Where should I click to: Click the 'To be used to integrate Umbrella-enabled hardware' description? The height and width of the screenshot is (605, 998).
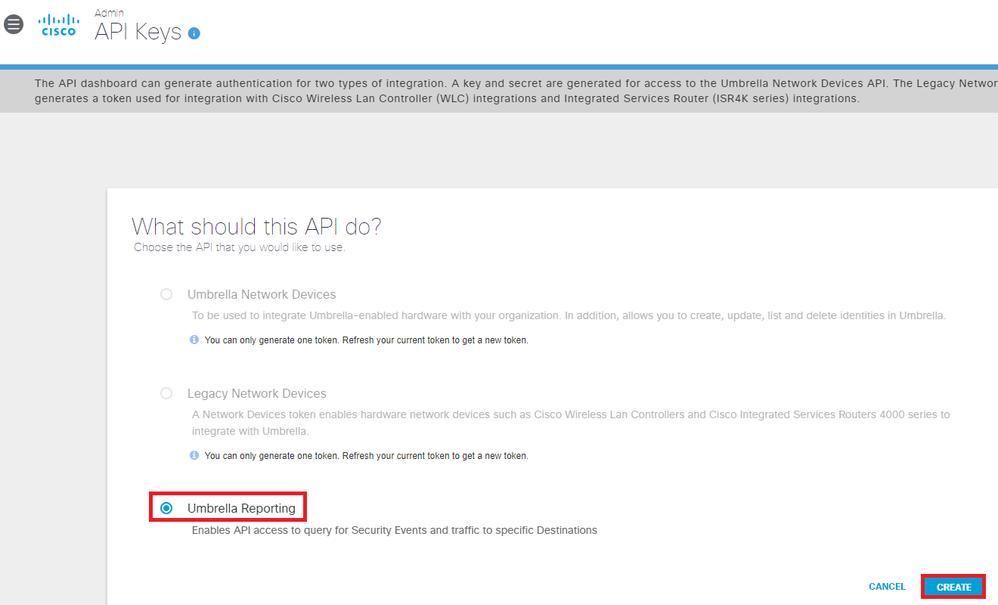point(569,316)
